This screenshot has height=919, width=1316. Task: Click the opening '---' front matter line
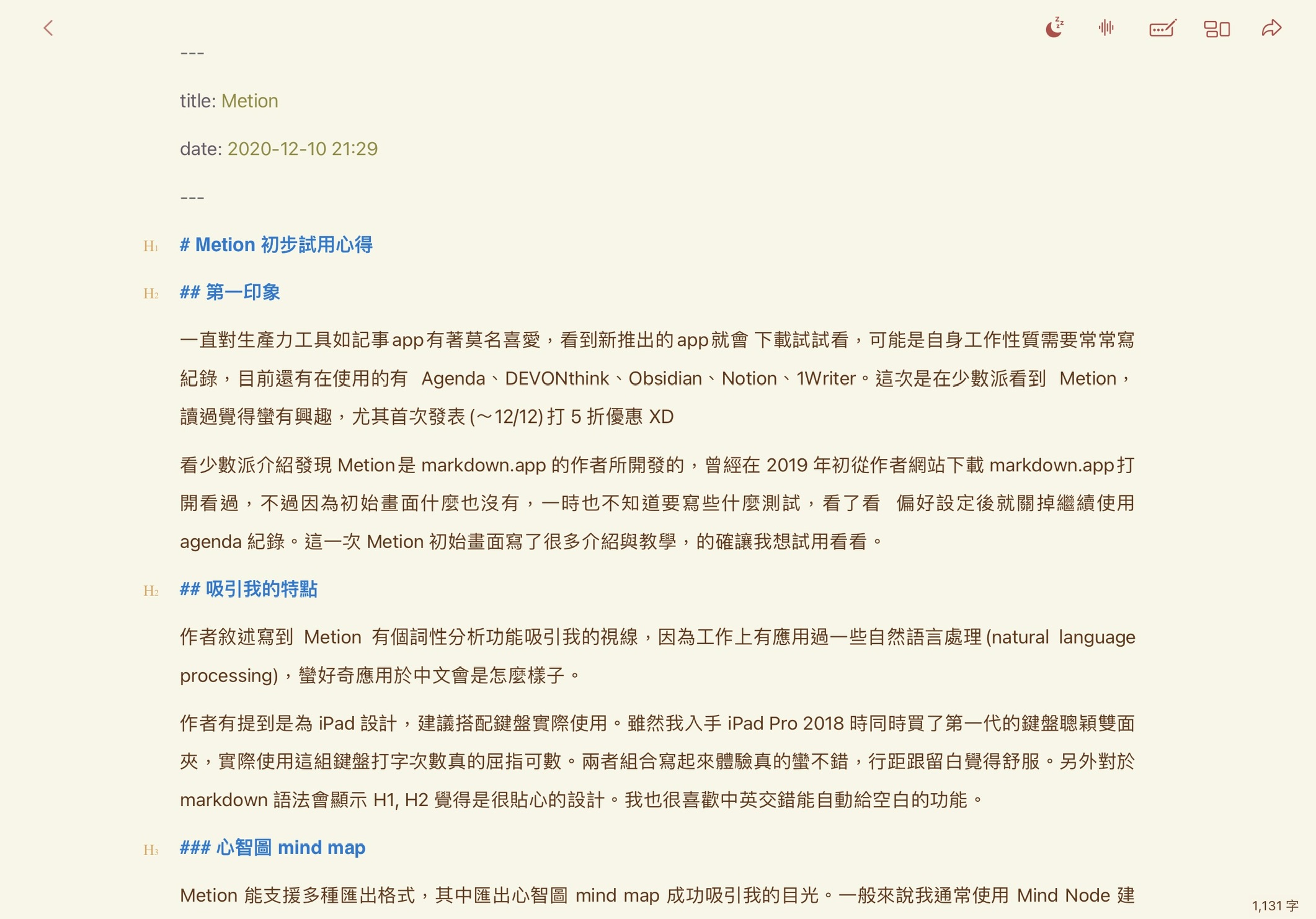192,53
